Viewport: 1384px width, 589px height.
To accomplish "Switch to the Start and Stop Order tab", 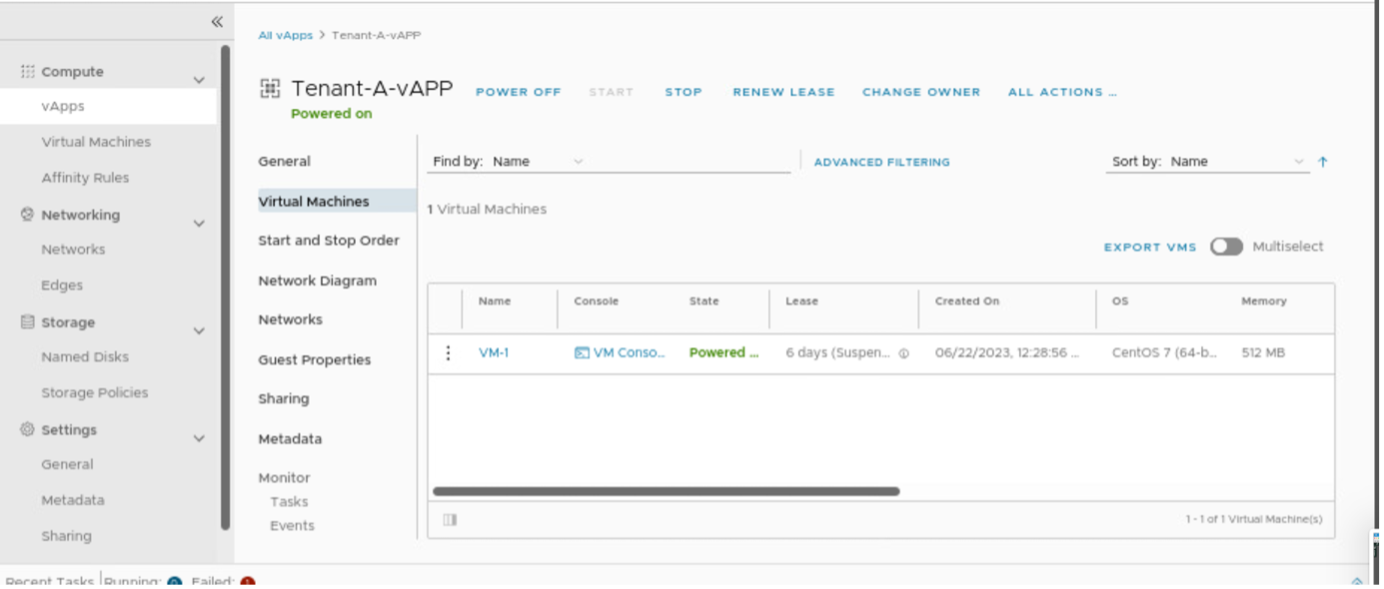I will point(329,240).
